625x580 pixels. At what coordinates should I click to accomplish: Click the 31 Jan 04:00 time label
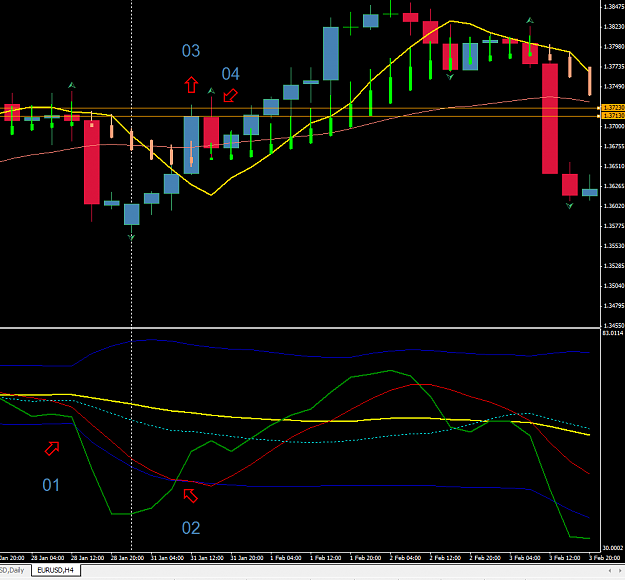tap(167, 558)
